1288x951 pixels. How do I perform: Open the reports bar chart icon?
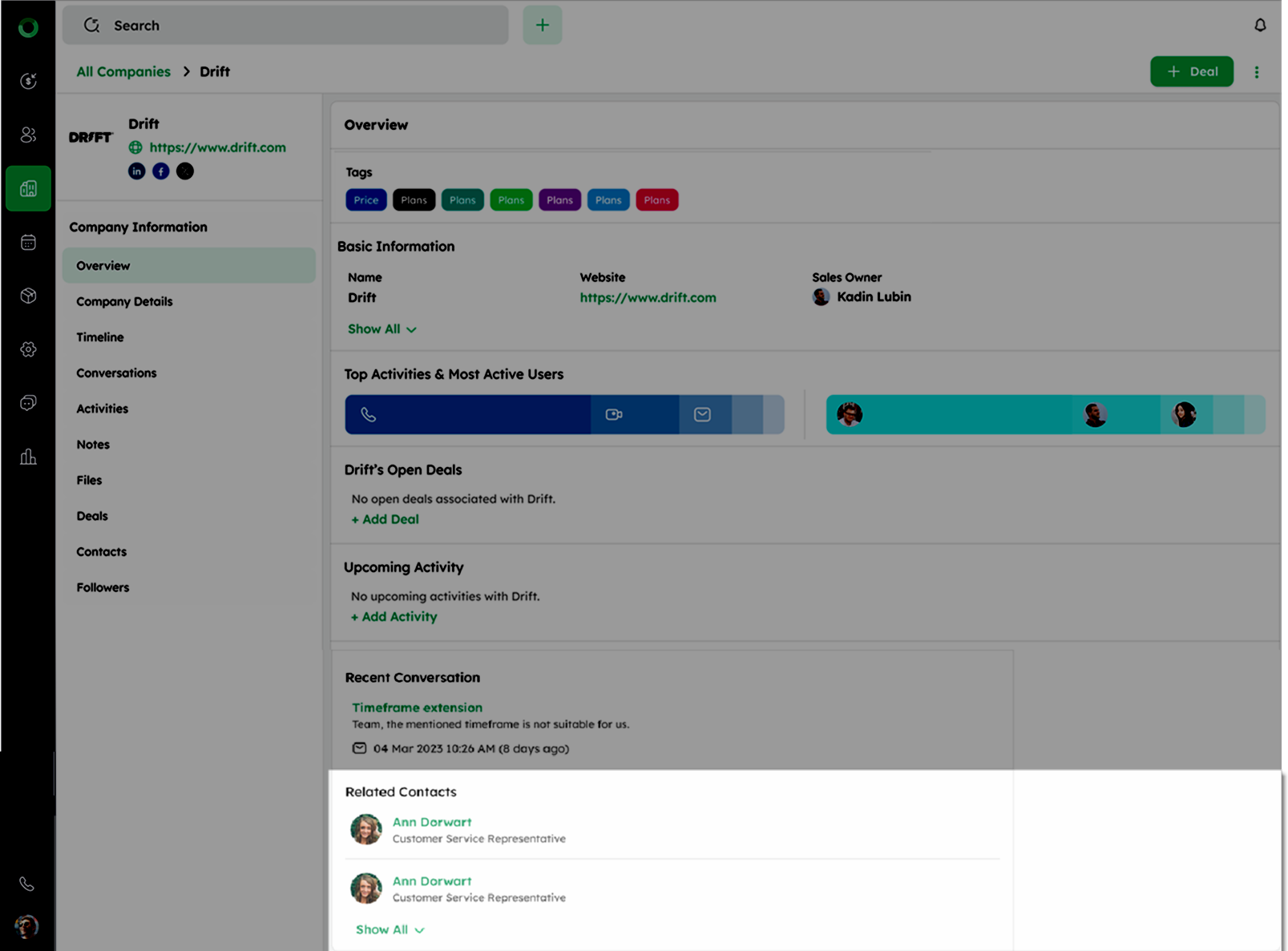[28, 457]
